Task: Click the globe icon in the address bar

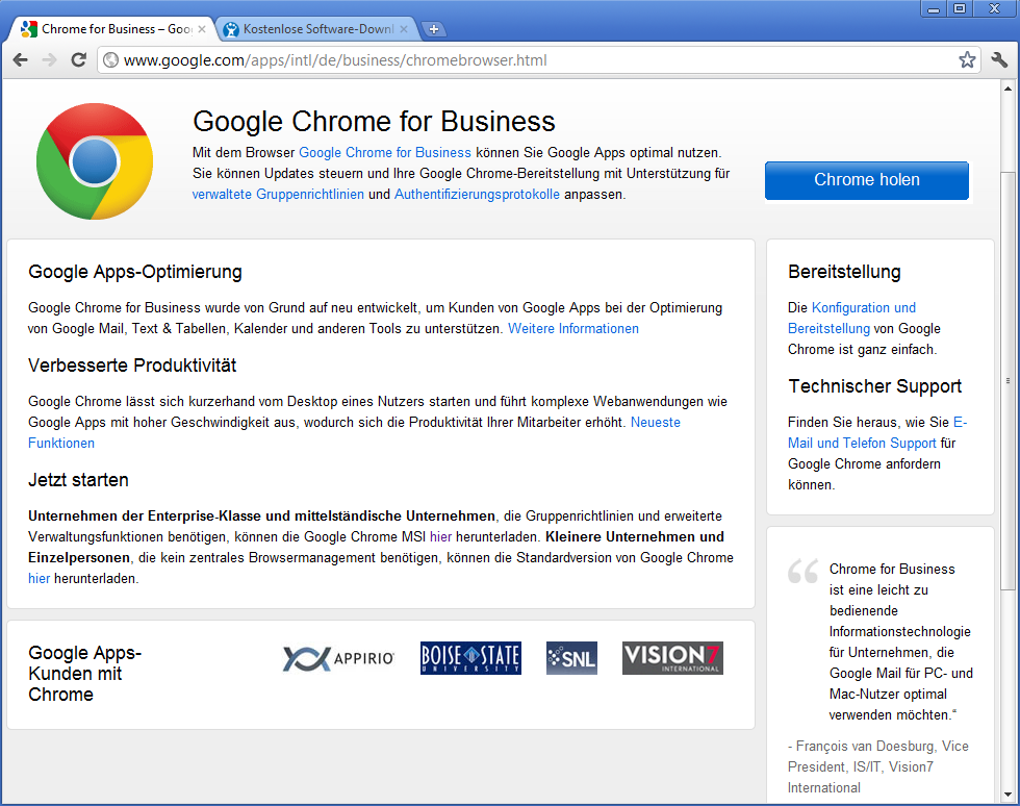Action: click(111, 60)
